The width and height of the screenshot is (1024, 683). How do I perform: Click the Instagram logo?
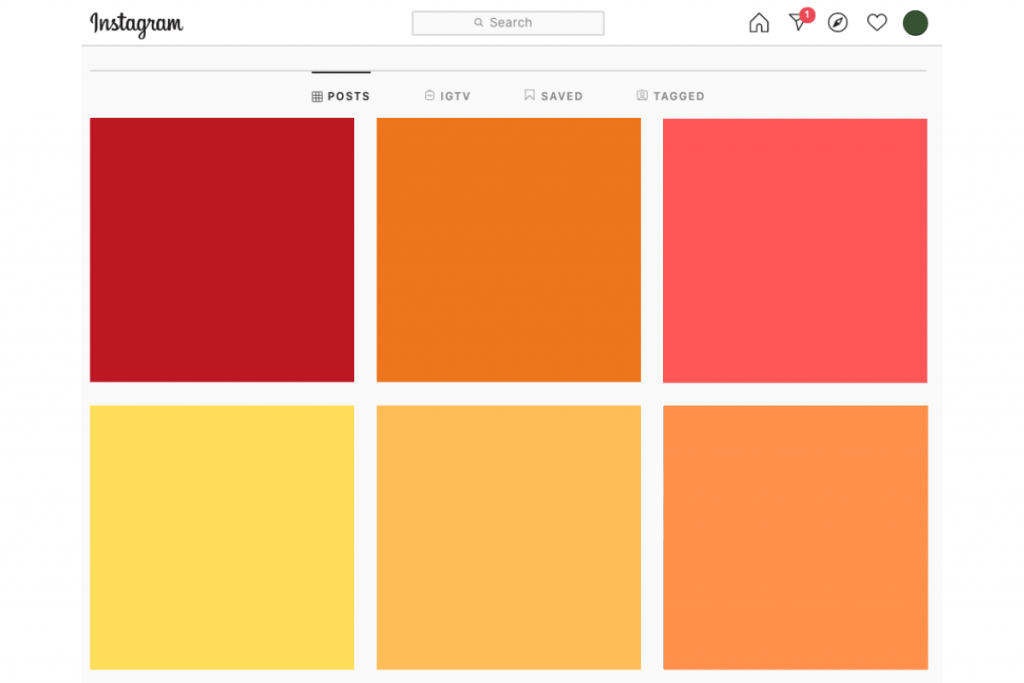136,24
